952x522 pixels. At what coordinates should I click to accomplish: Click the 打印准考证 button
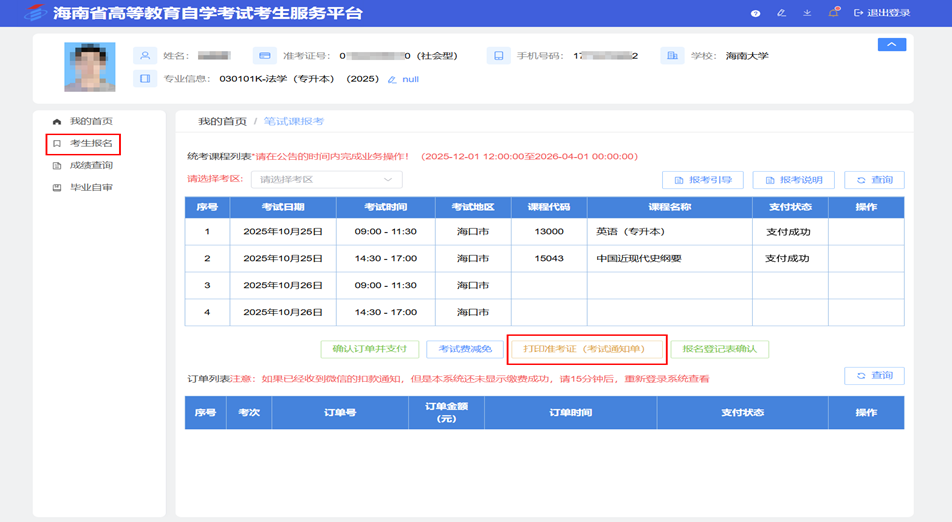587,349
